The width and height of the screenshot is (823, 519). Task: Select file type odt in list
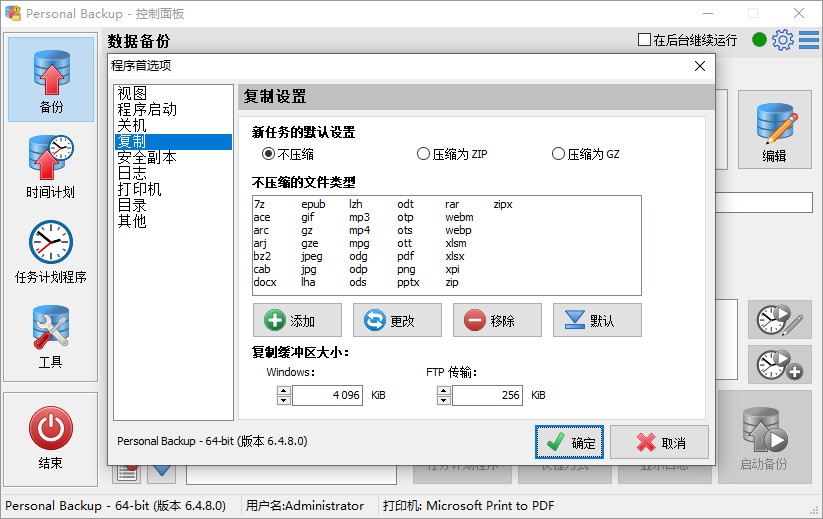pyautogui.click(x=405, y=204)
